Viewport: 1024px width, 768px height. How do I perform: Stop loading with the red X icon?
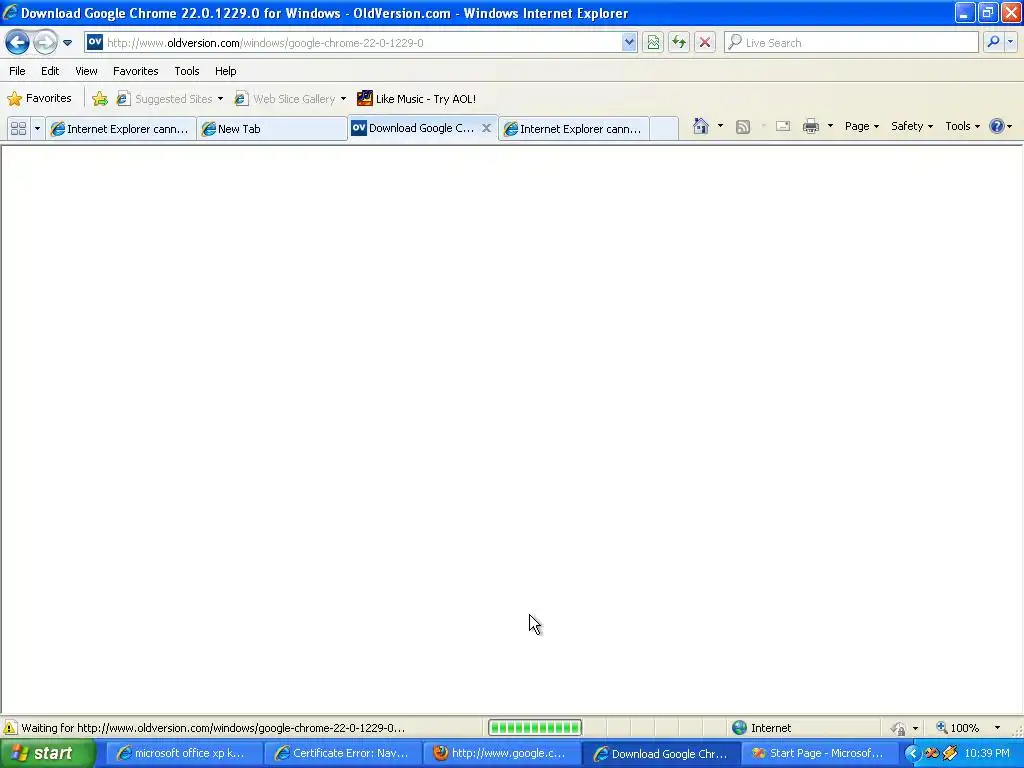[705, 42]
